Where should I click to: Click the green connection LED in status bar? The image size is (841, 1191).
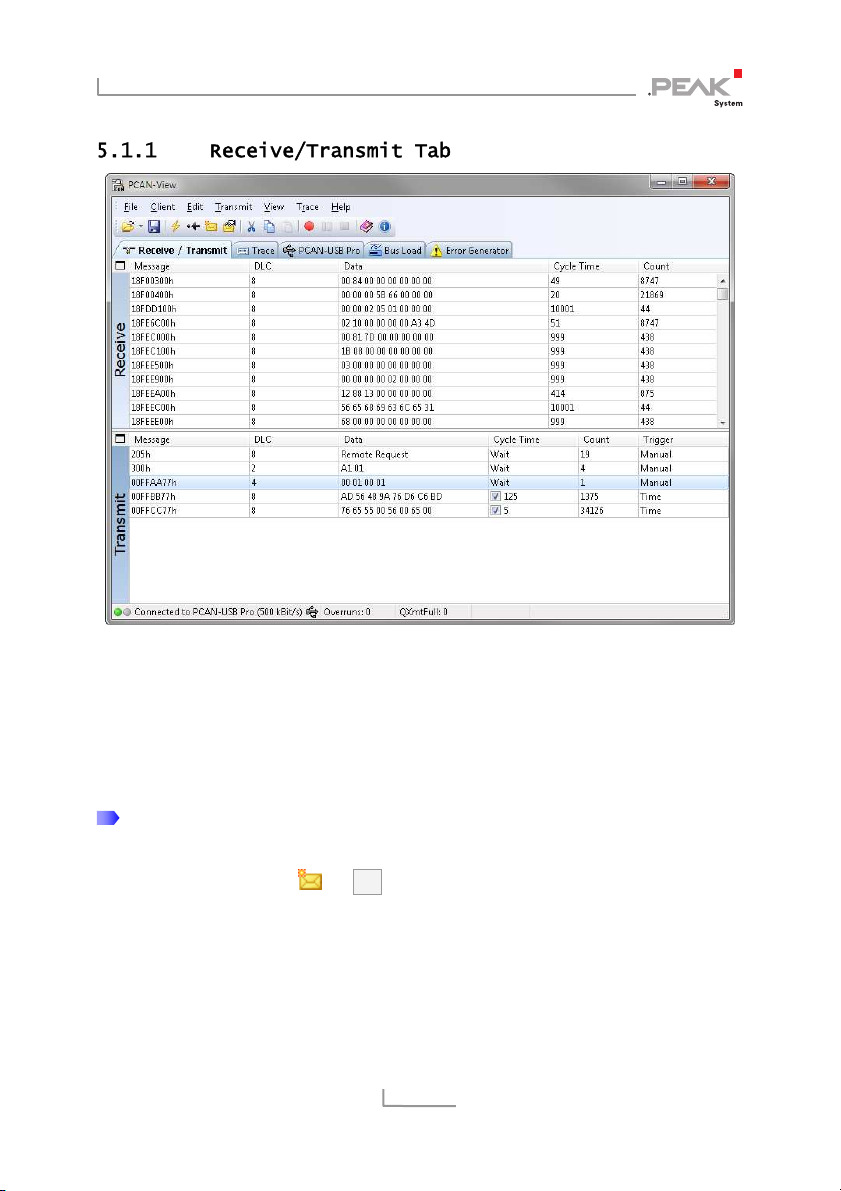[x=118, y=611]
